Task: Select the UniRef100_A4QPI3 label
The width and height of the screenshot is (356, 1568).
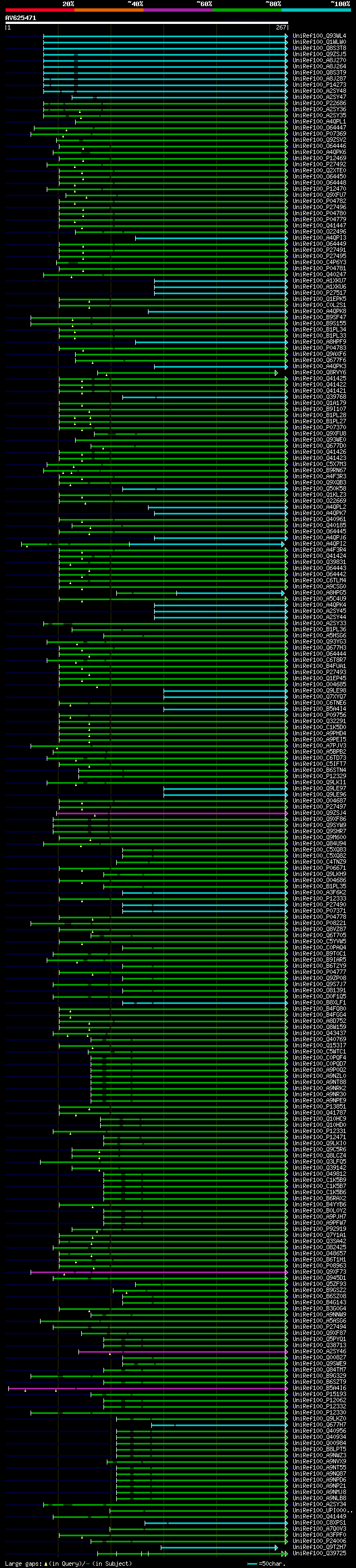Action: point(319,238)
